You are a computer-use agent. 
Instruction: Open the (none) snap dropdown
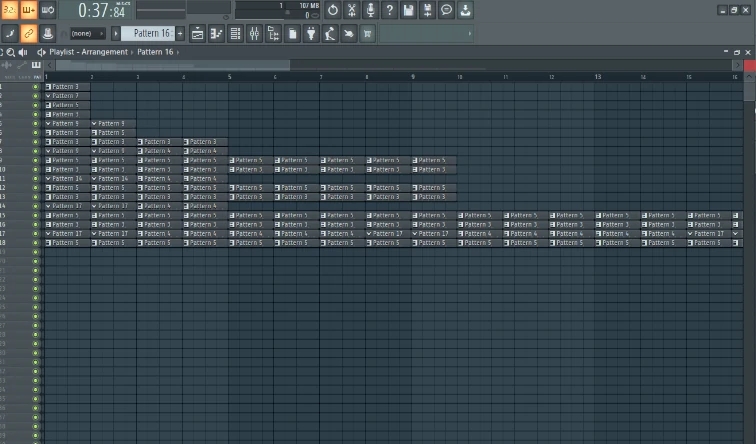tap(86, 34)
